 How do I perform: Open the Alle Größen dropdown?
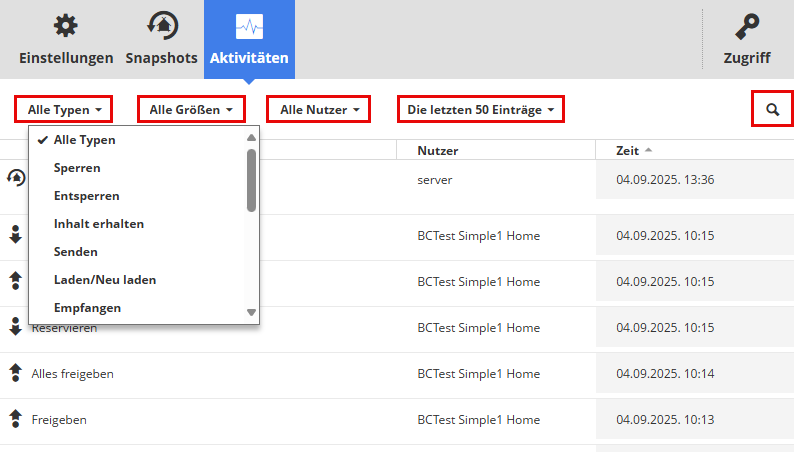coord(191,108)
